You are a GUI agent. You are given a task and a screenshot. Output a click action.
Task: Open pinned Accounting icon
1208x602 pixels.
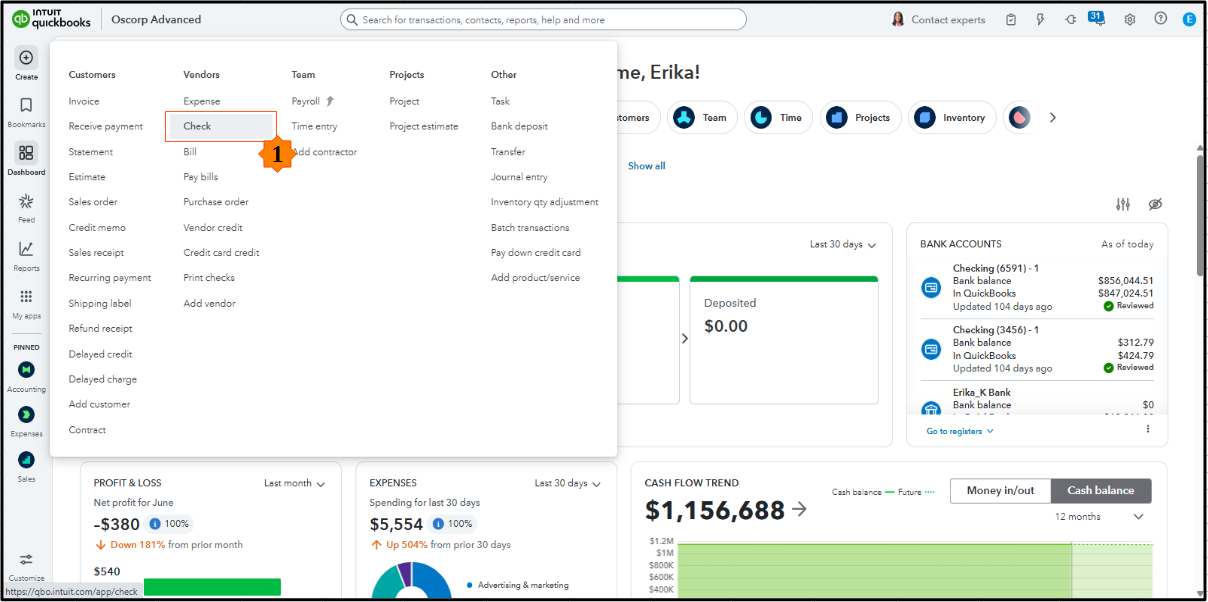(x=26, y=370)
